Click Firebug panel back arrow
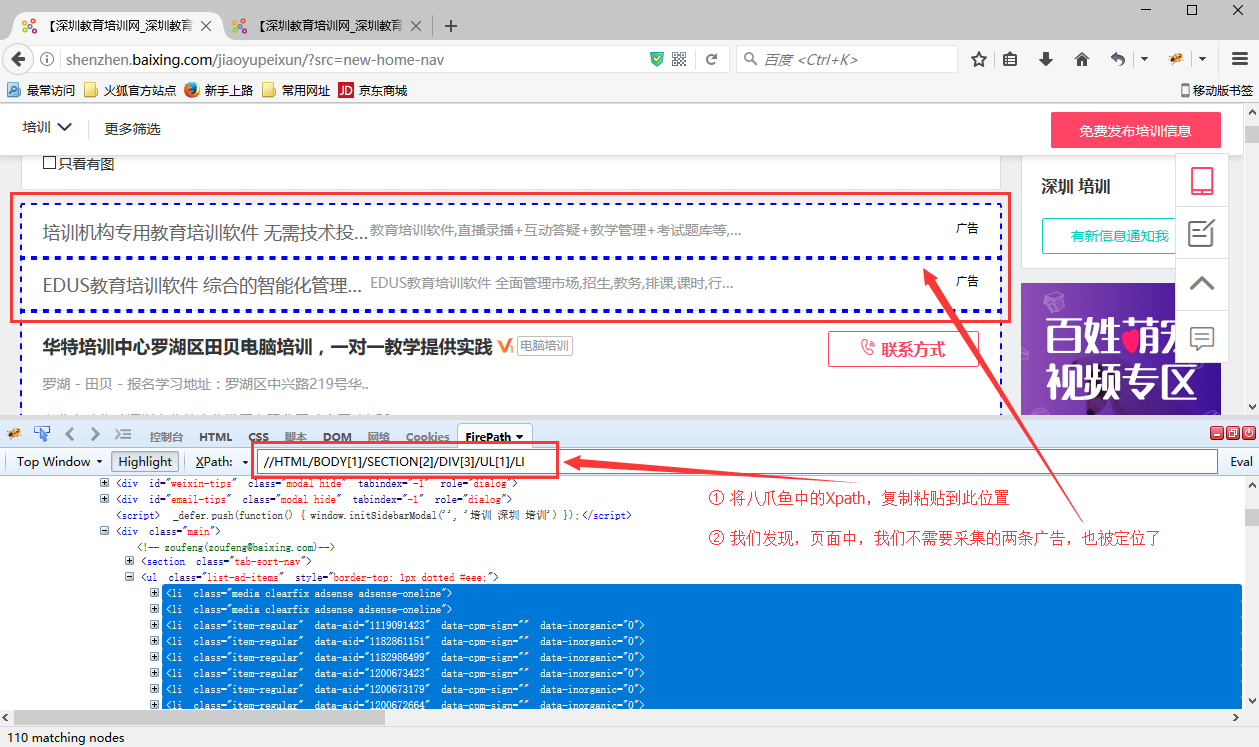 [x=70, y=434]
